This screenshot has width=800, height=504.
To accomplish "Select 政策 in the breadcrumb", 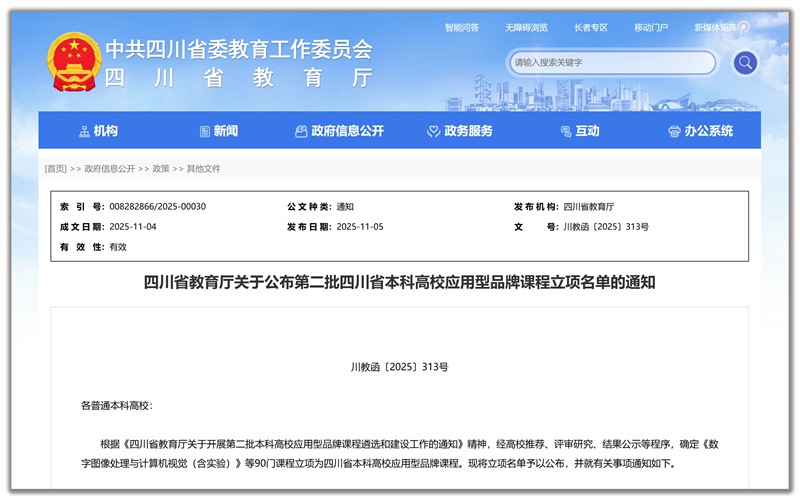I will (161, 169).
